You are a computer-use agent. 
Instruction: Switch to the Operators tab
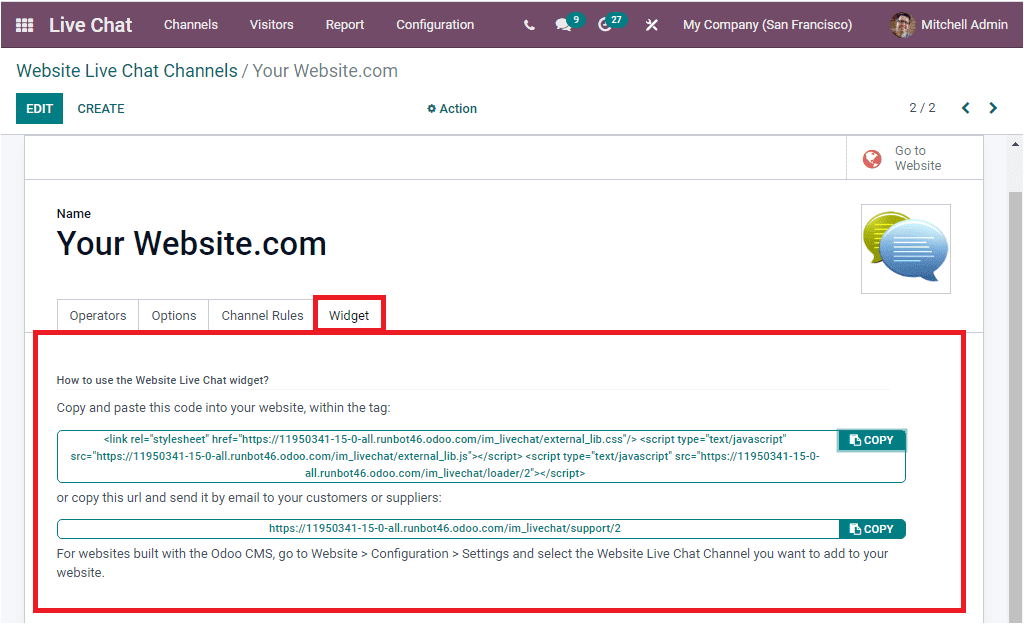(x=98, y=315)
